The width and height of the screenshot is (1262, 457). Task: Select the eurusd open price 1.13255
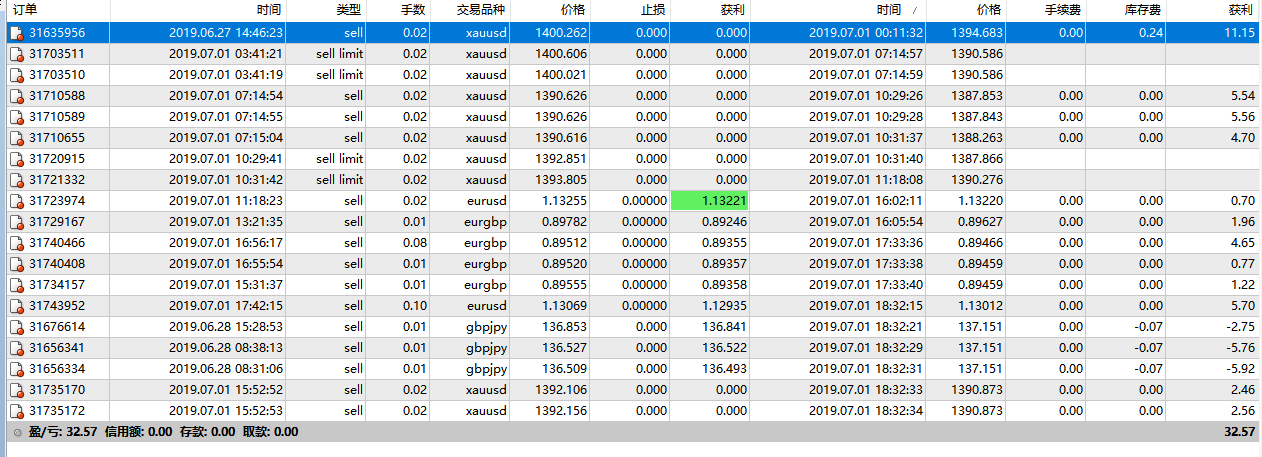click(x=566, y=201)
